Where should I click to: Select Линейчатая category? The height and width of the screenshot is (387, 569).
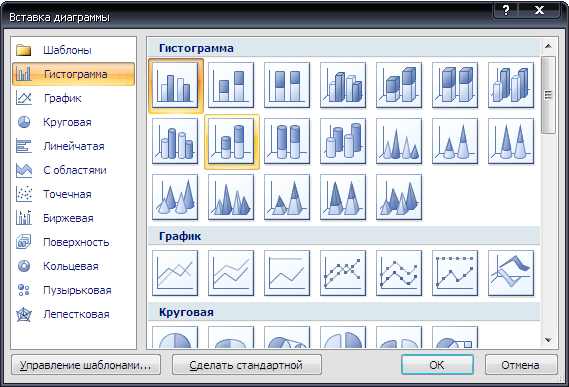(74, 146)
